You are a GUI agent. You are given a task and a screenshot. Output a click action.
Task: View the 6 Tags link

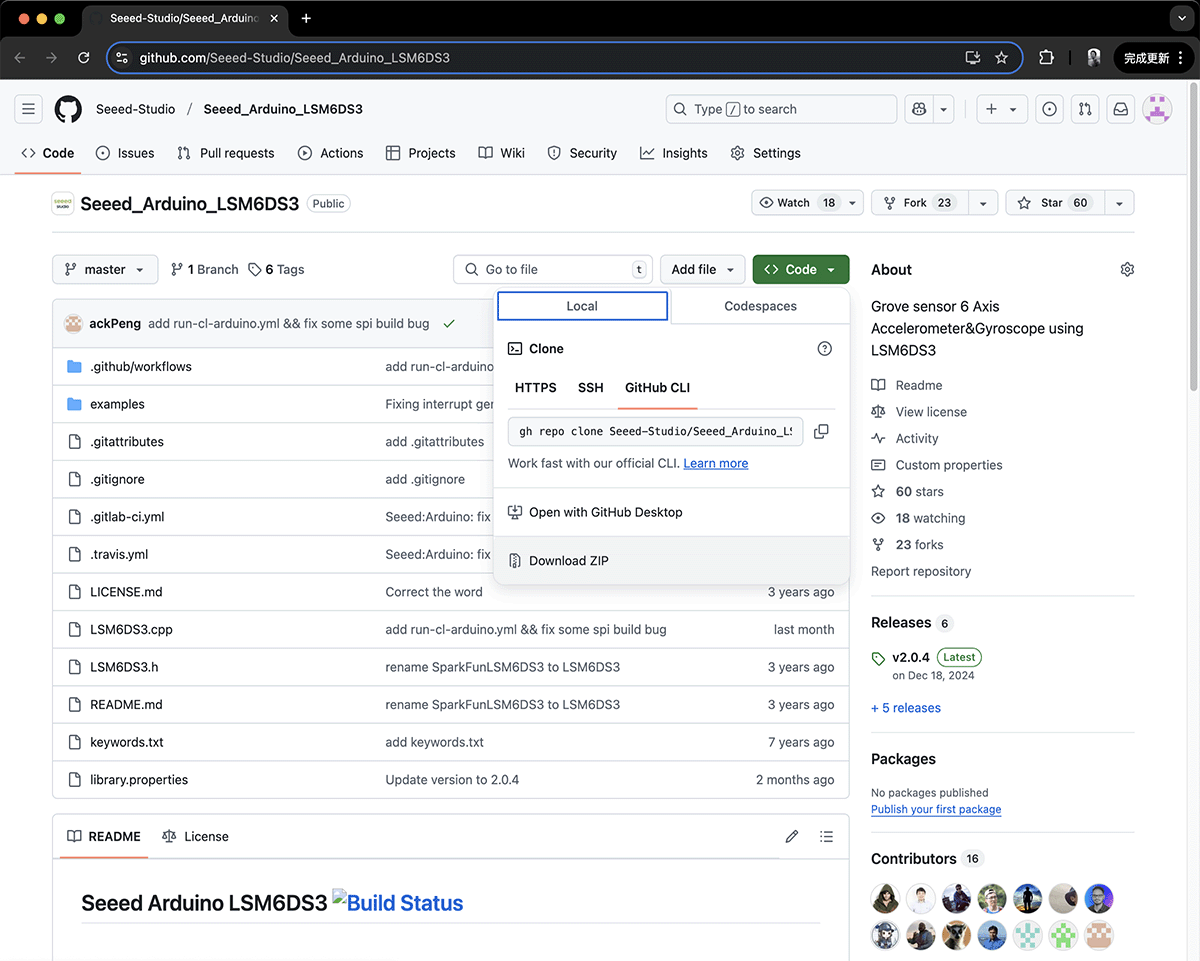(277, 270)
